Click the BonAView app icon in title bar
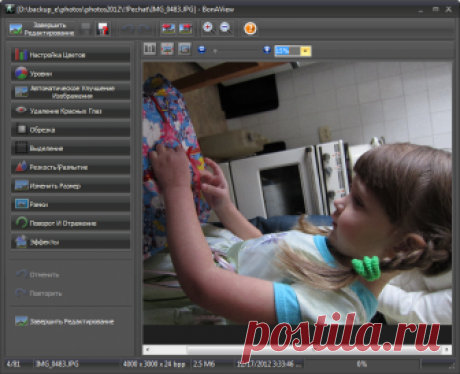This screenshot has width=460, height=374. (10, 9)
